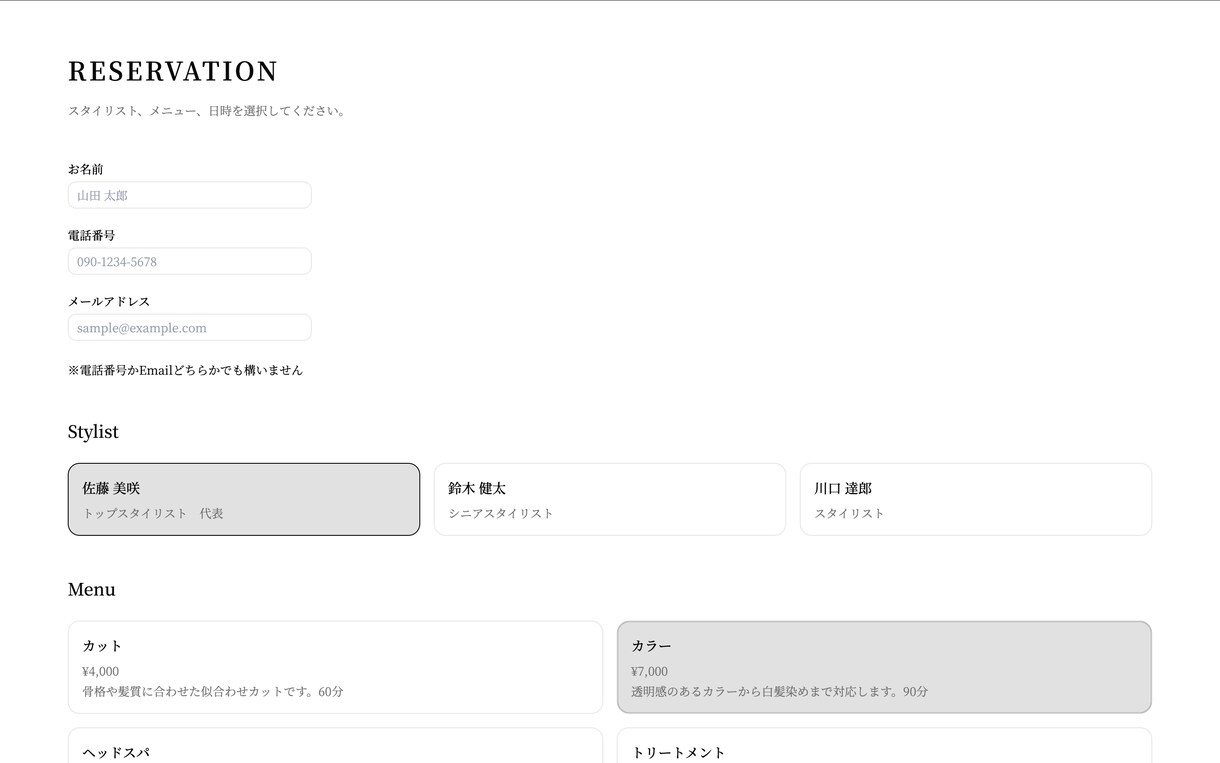The height and width of the screenshot is (763, 1220).
Task: Select stylist 鈴木 健太
Action: pyautogui.click(x=610, y=499)
